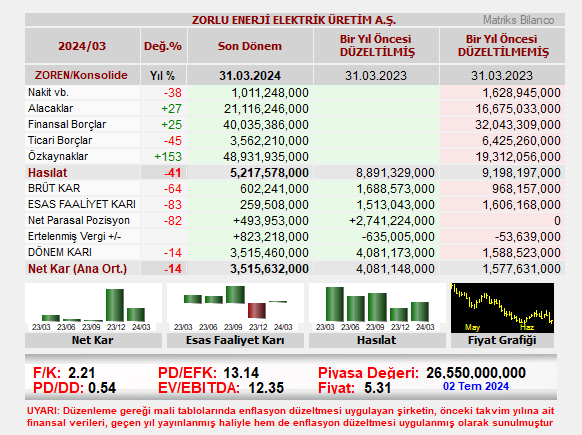Select the value 21,116,246,000
This screenshot has width=582, height=435.
pos(267,109)
